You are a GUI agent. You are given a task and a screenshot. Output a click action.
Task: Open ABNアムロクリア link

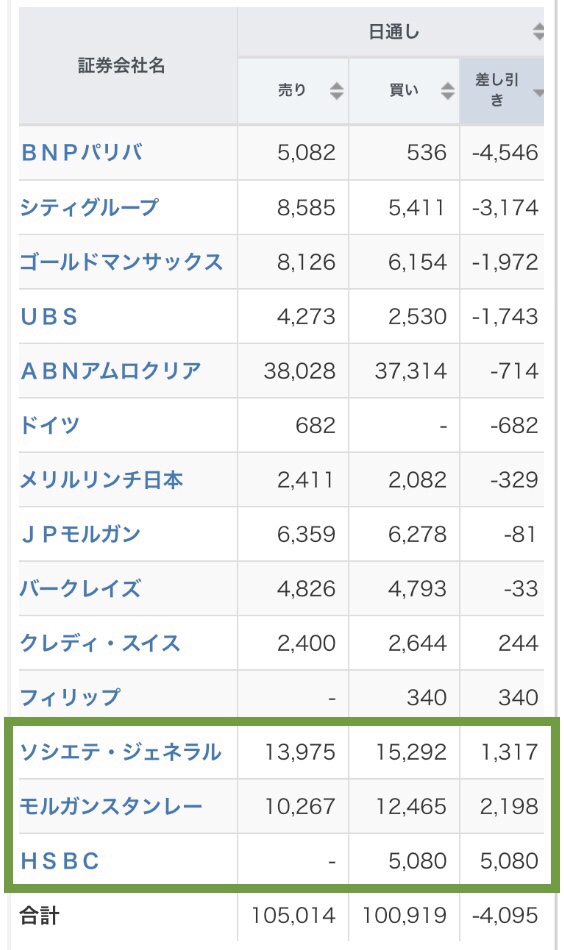[111, 371]
